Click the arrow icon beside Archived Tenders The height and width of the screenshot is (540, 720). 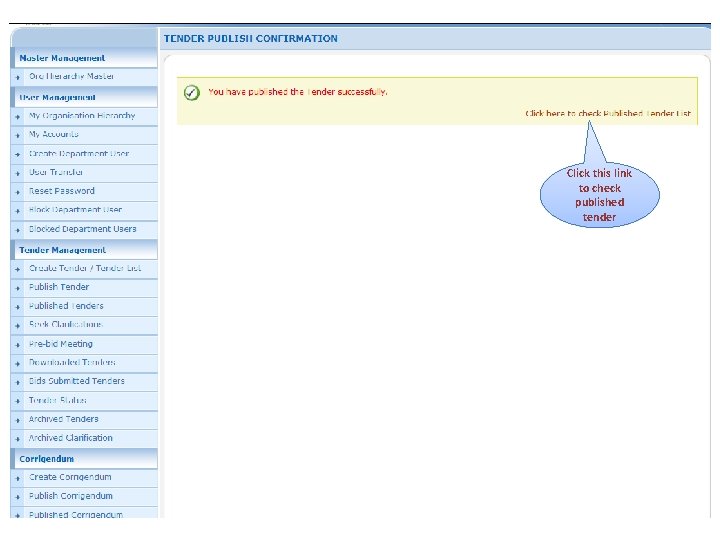pyautogui.click(x=17, y=421)
